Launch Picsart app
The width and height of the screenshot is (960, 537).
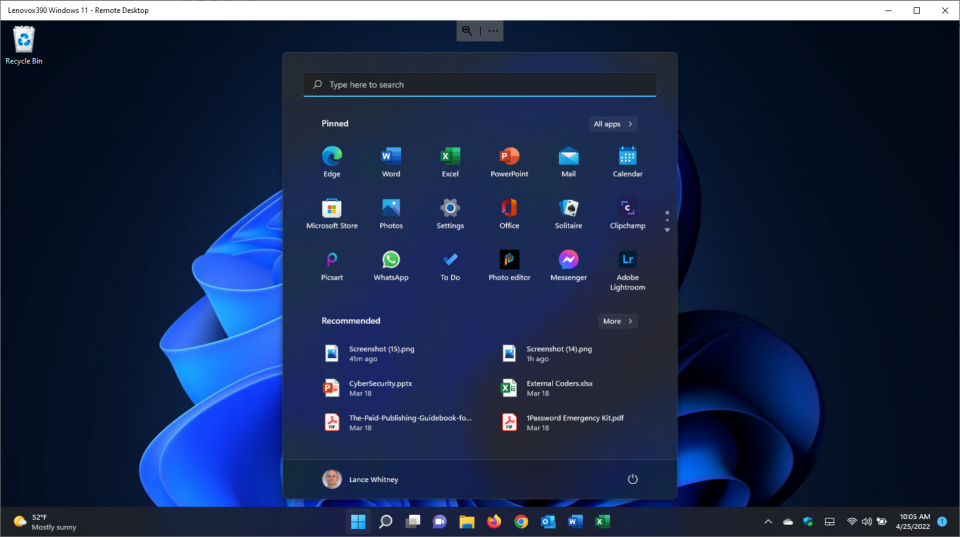coord(332,265)
